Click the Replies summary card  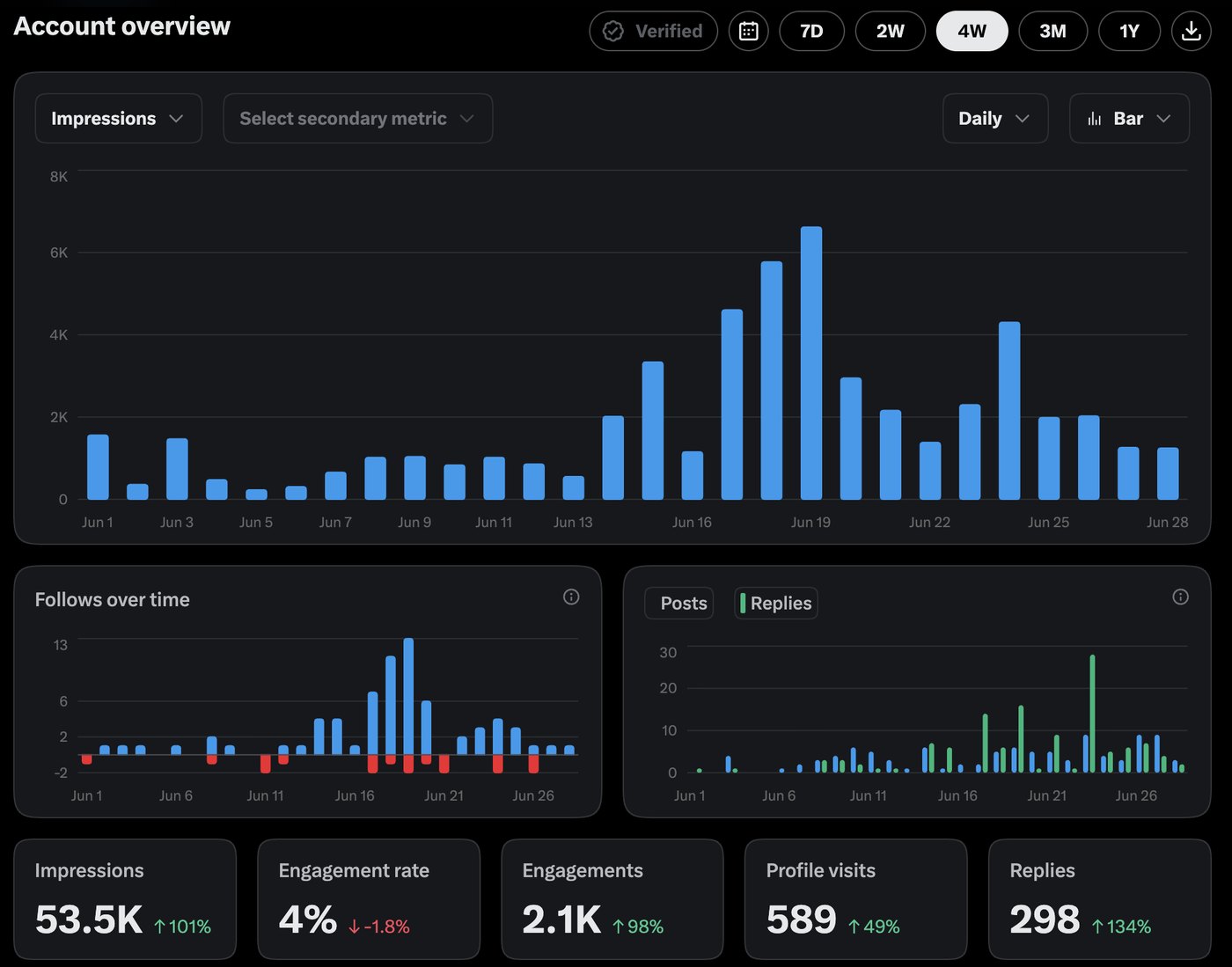[x=1100, y=899]
